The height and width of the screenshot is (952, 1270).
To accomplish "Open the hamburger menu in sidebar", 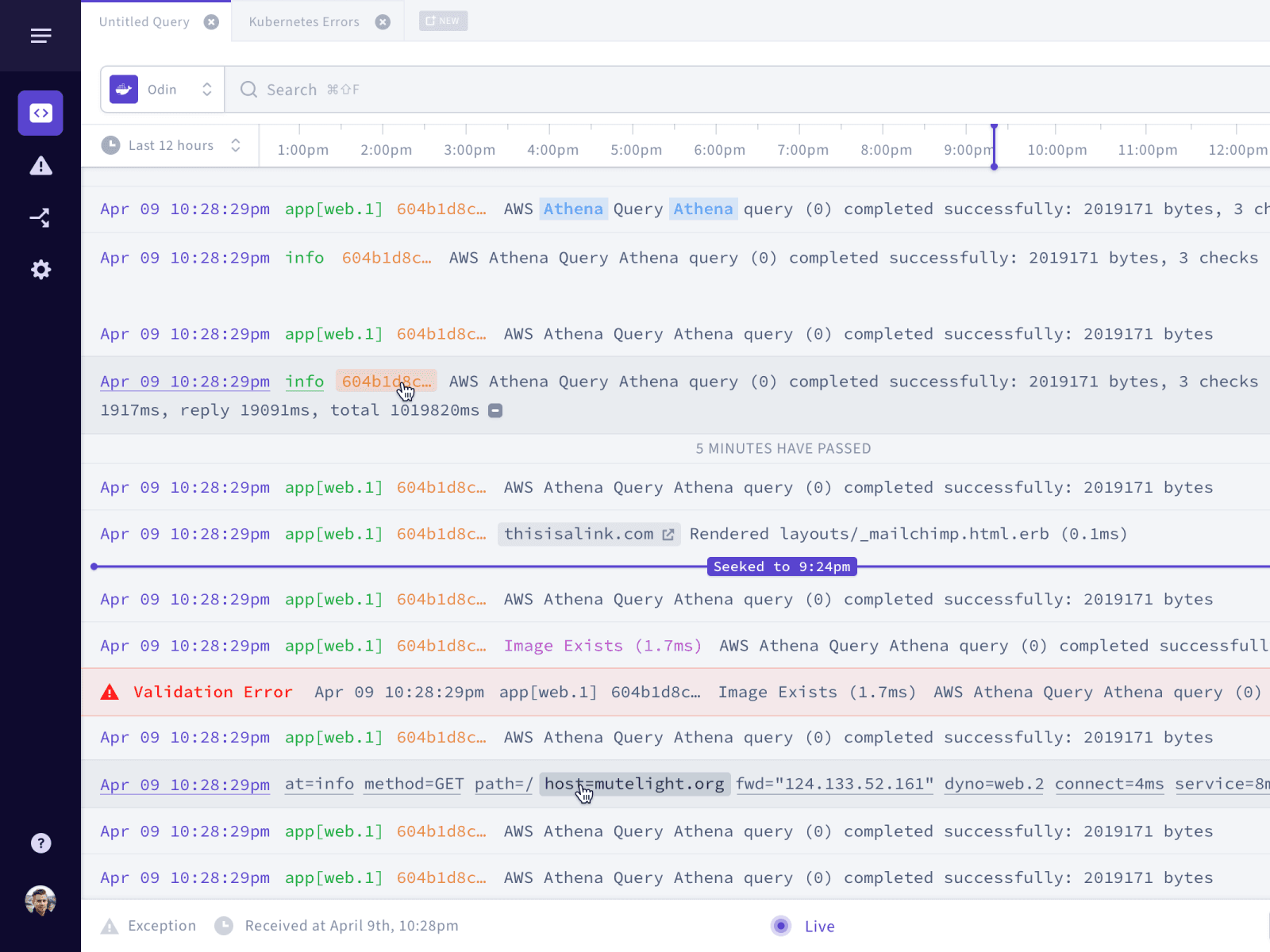I will (40, 36).
